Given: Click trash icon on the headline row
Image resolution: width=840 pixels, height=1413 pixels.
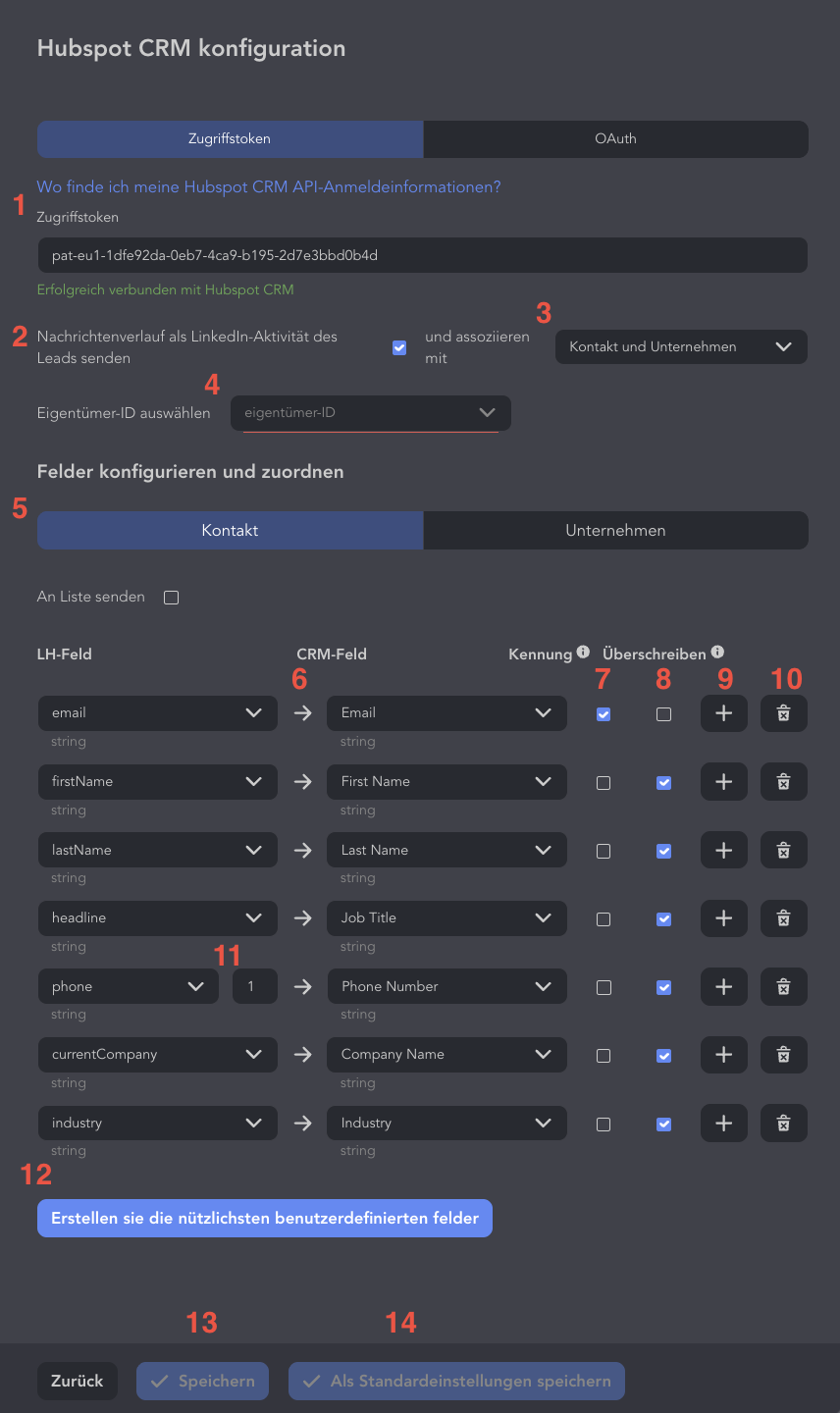Looking at the screenshot, I should pos(784,918).
